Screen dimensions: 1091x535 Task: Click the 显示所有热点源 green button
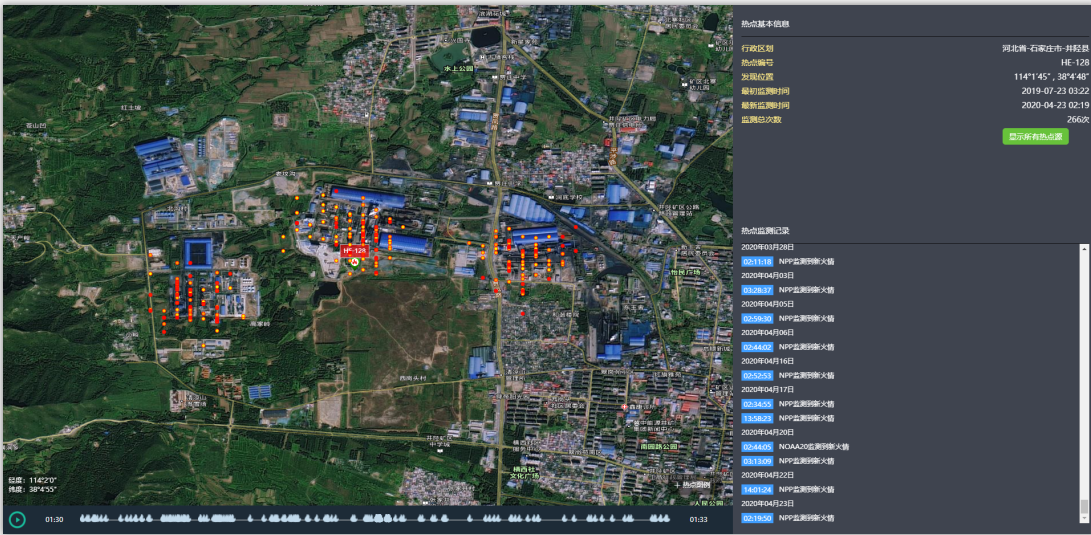pyautogui.click(x=1035, y=136)
